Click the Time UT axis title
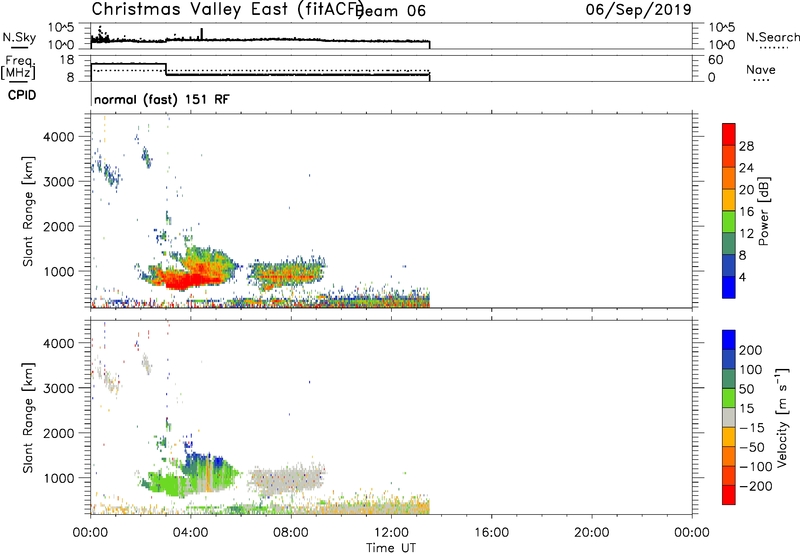 [391, 547]
